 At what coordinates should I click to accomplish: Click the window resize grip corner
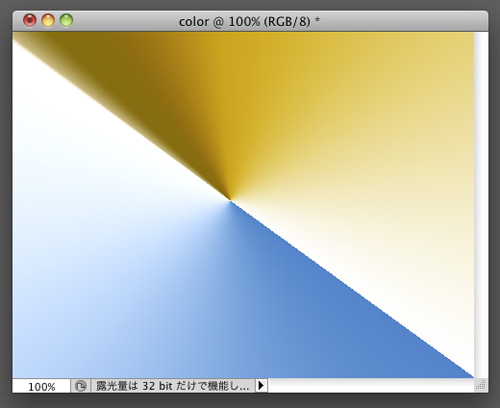(x=481, y=386)
